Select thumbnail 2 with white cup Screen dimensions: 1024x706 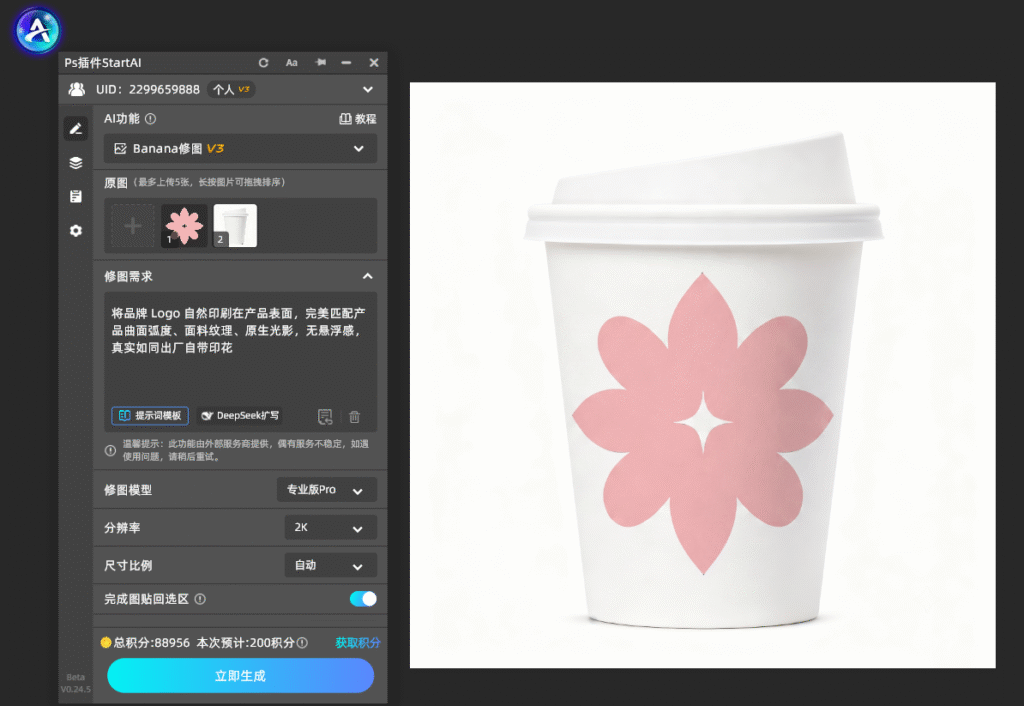coord(235,226)
